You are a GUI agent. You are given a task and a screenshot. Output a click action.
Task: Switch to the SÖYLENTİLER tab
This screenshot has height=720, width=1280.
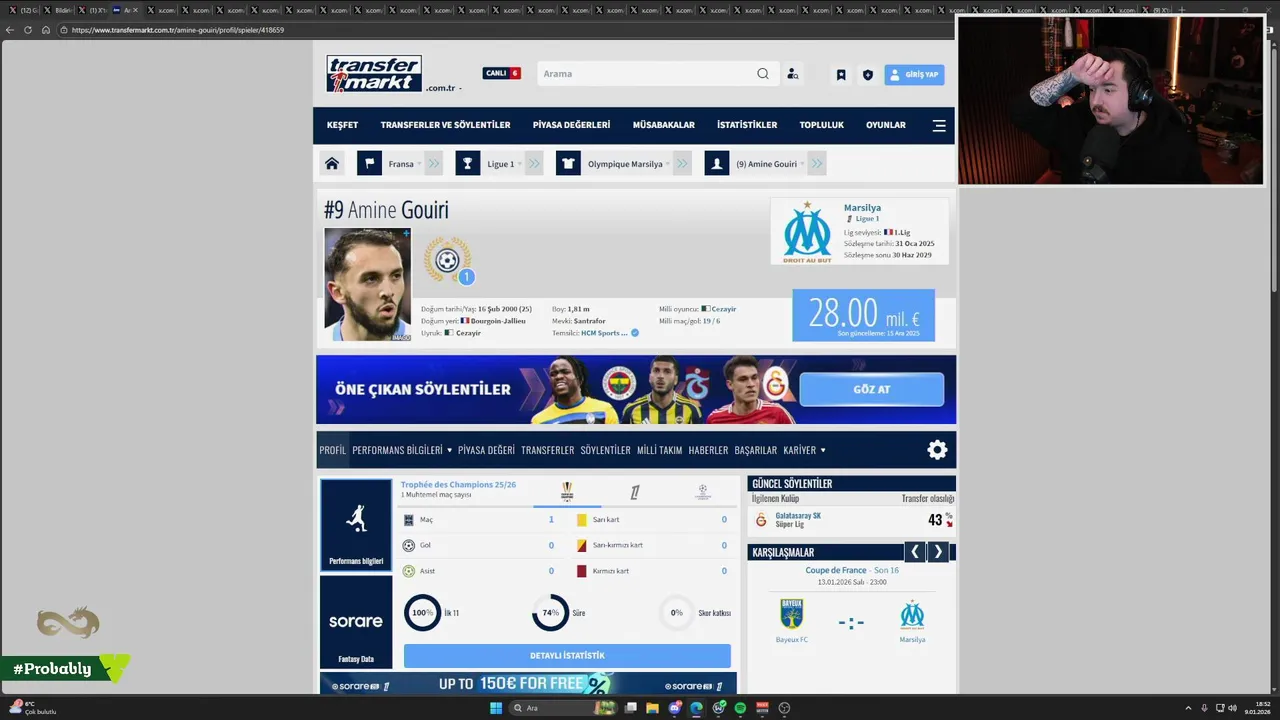605,450
